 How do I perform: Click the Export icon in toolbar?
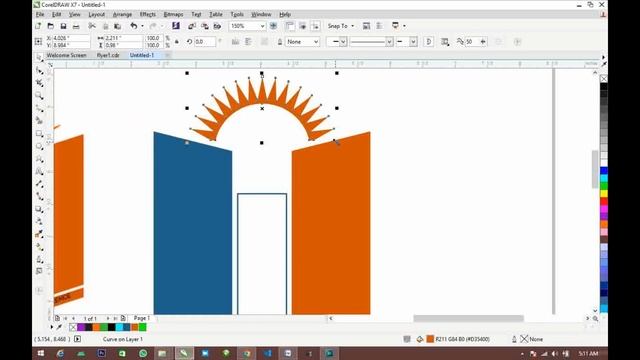point(204,26)
